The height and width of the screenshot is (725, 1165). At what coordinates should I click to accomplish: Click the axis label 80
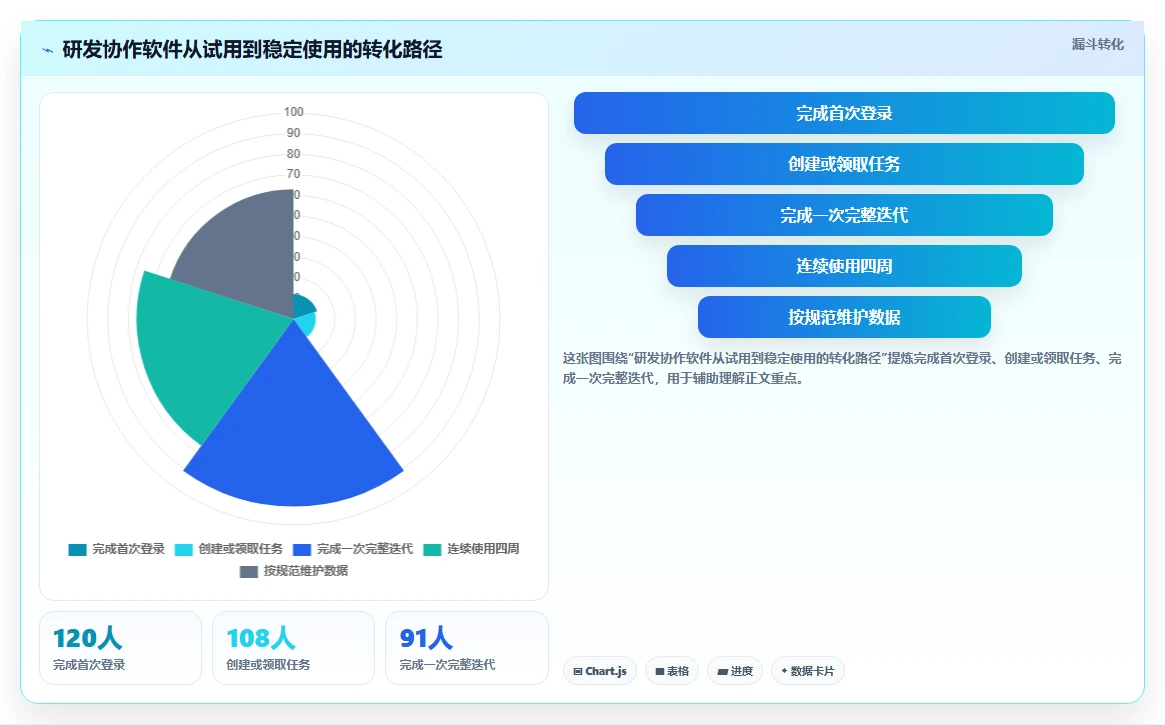pos(293,154)
